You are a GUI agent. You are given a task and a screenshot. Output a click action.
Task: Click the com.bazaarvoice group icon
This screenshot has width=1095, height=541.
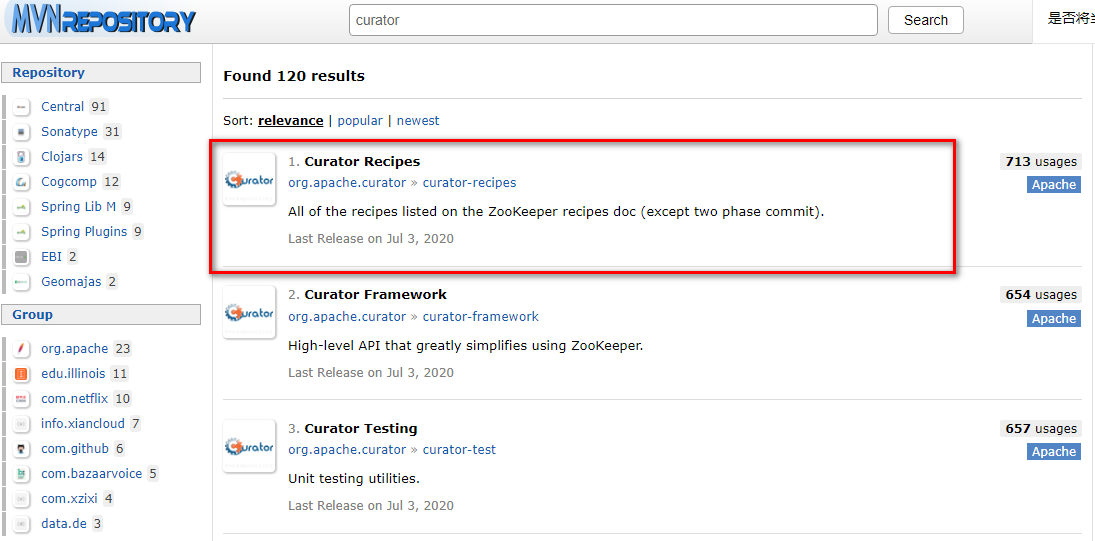22,474
